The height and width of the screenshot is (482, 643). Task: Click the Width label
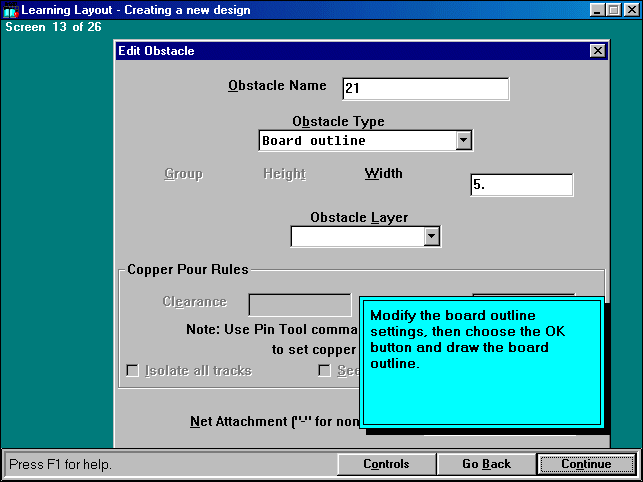point(383,174)
